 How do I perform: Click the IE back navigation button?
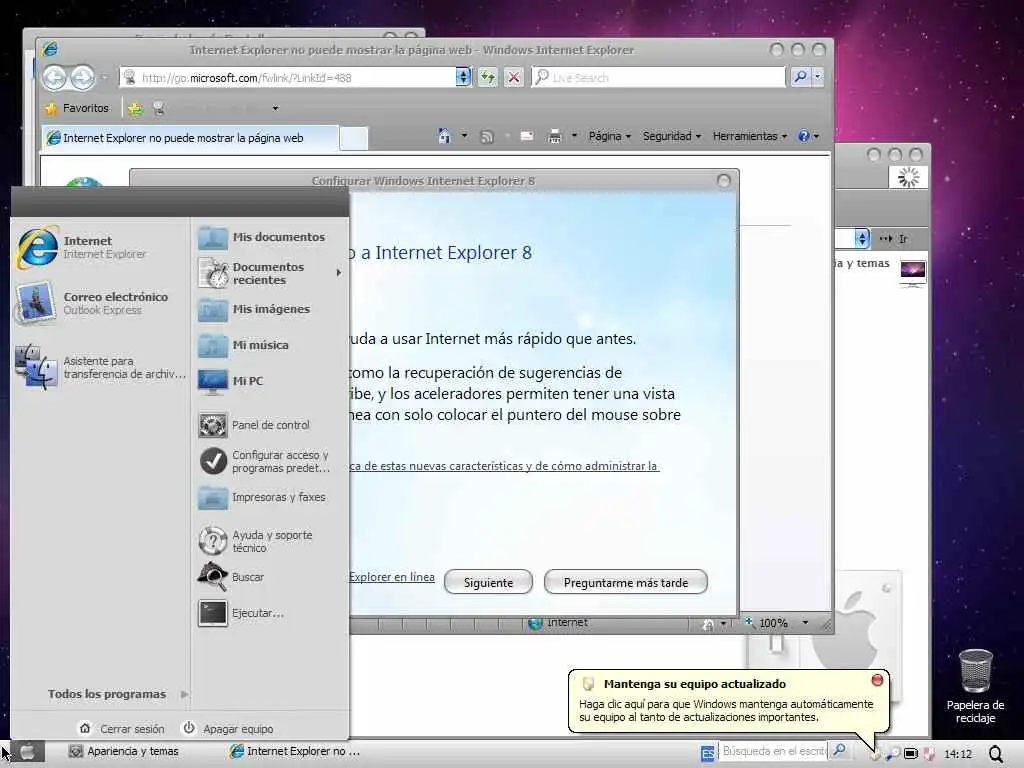(x=55, y=78)
